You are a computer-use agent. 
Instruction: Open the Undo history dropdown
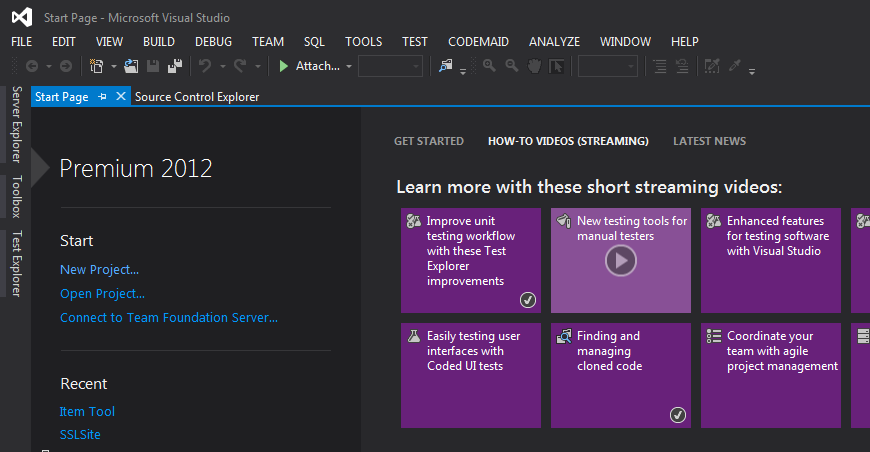(222, 67)
